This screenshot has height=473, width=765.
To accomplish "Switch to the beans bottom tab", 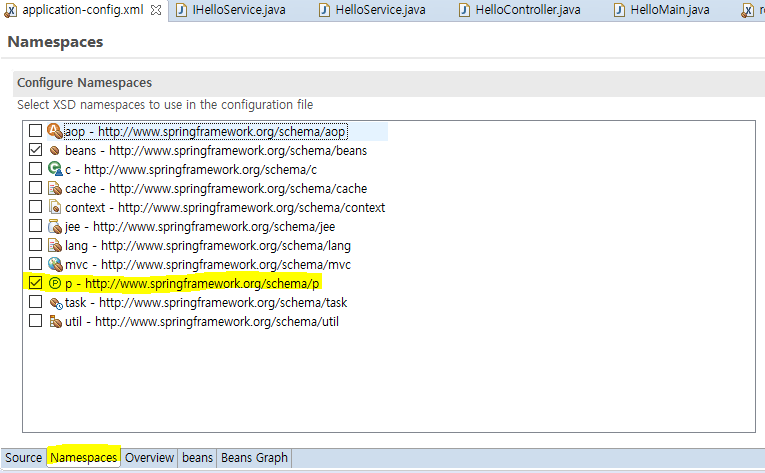I will 197,458.
